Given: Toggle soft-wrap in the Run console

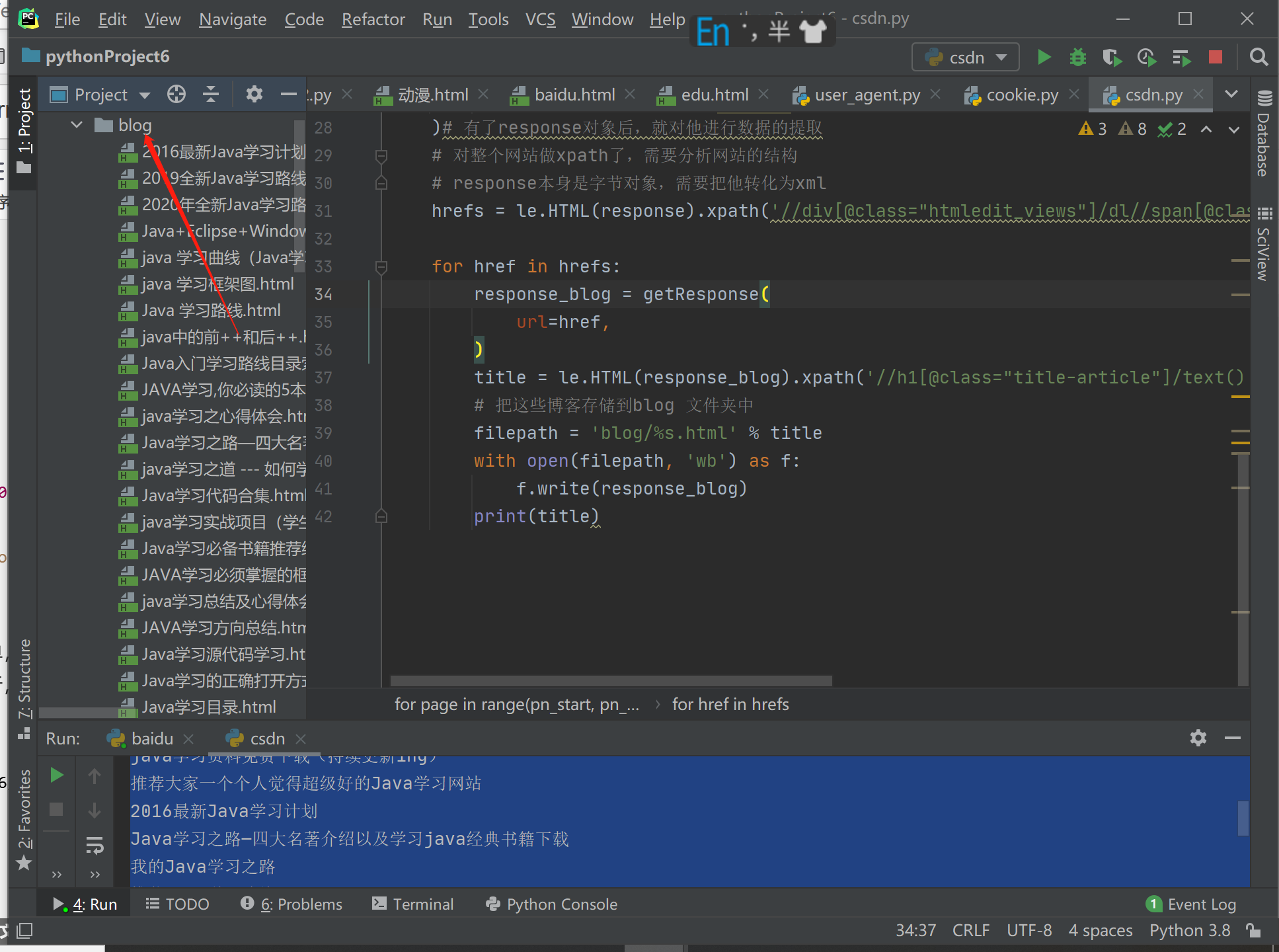Looking at the screenshot, I should (x=95, y=845).
